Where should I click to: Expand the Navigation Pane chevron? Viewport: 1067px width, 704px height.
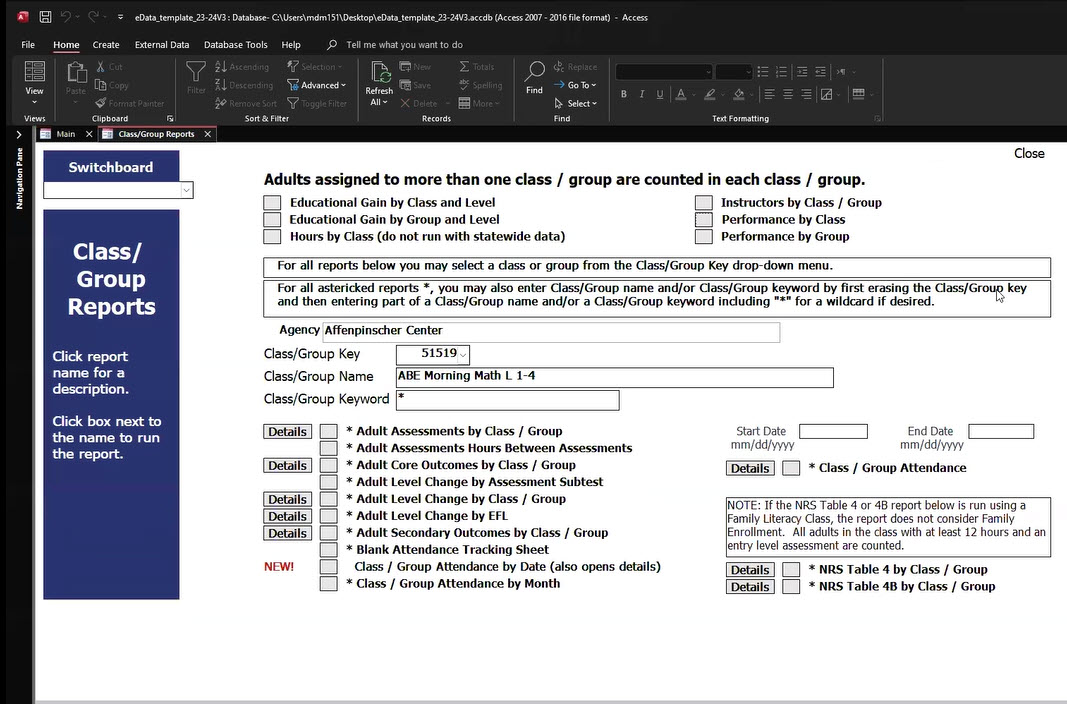click(x=19, y=135)
